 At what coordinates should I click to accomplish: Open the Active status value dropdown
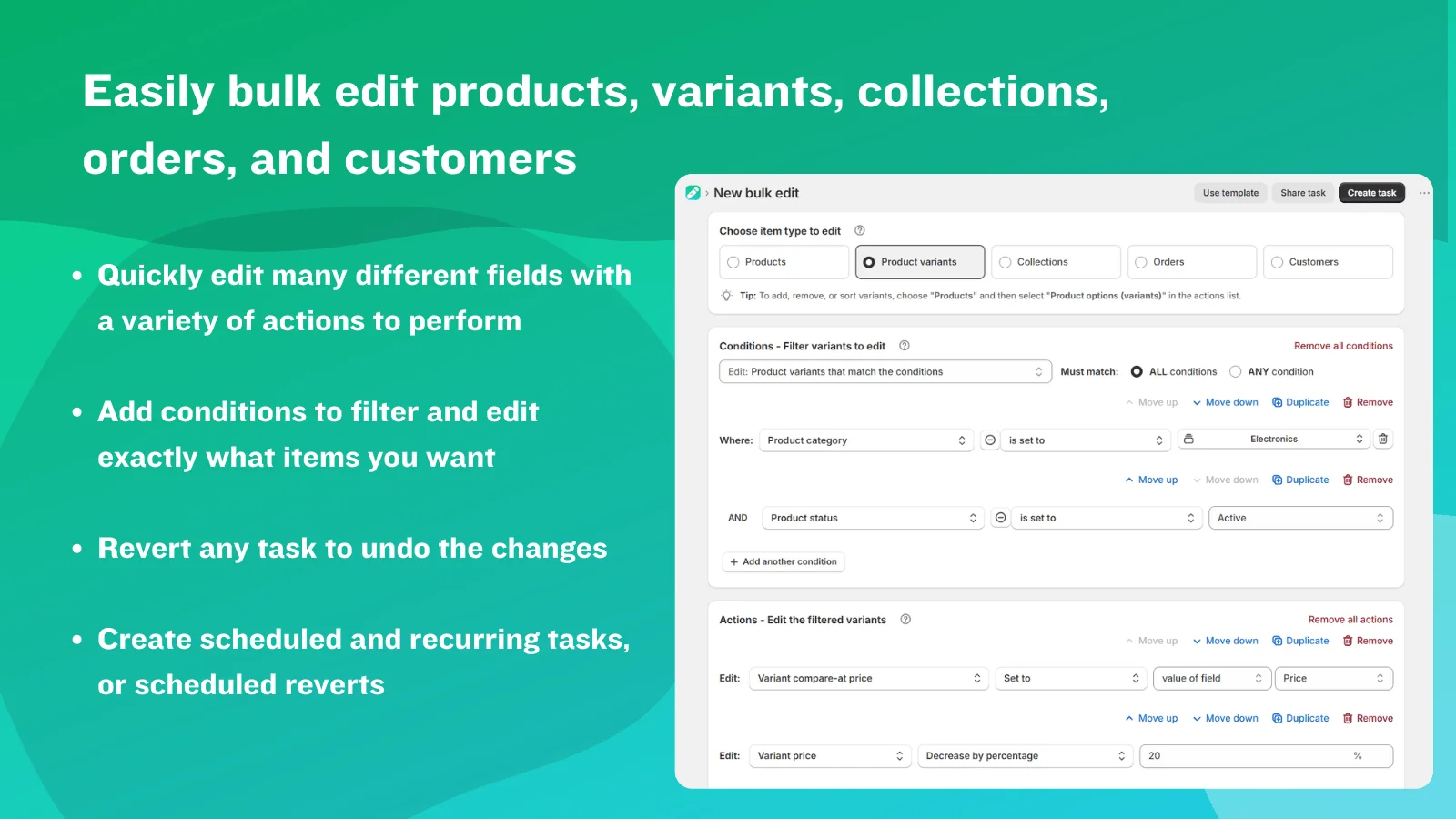(x=1301, y=518)
